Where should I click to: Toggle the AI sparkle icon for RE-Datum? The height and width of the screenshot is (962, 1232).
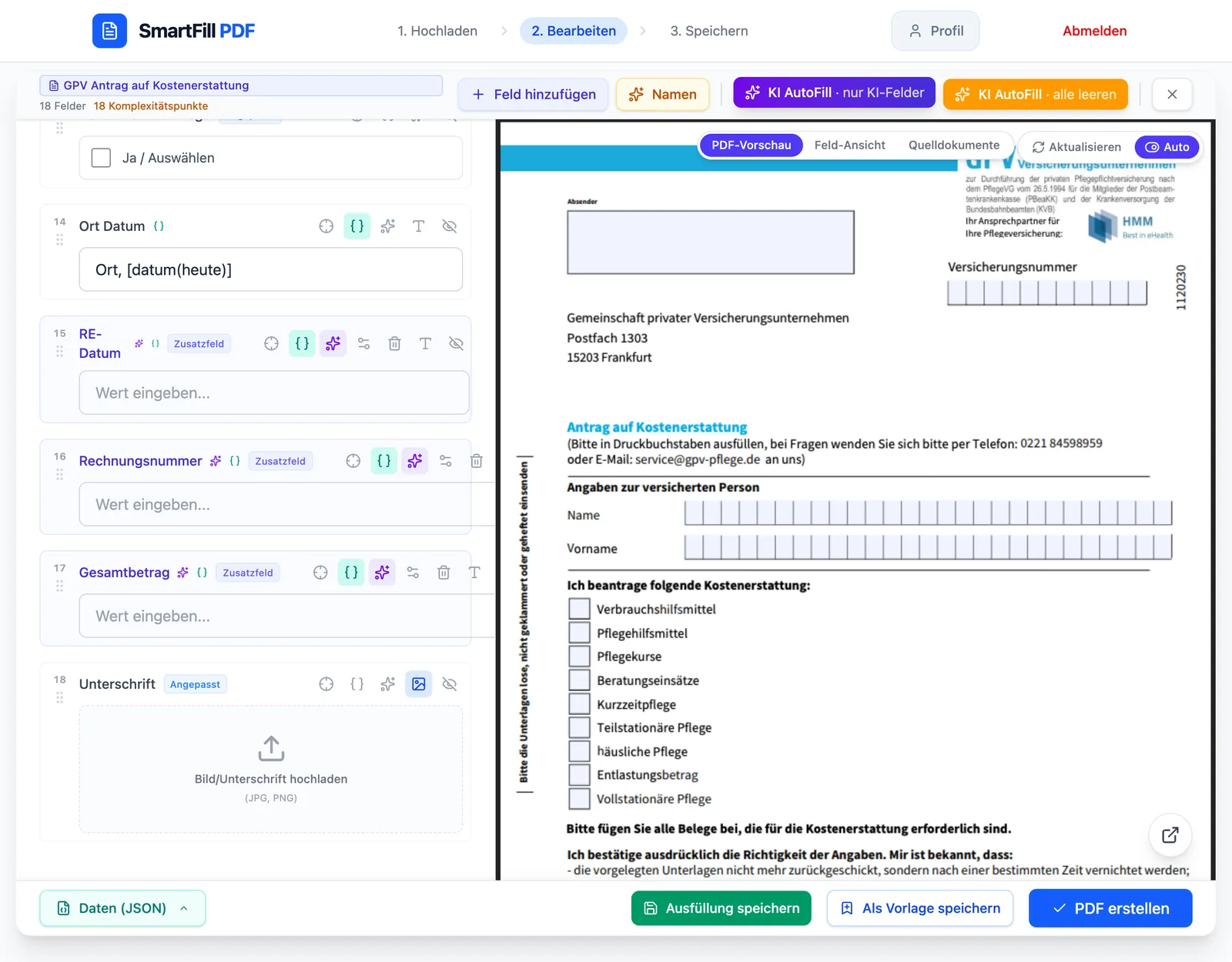[333, 344]
